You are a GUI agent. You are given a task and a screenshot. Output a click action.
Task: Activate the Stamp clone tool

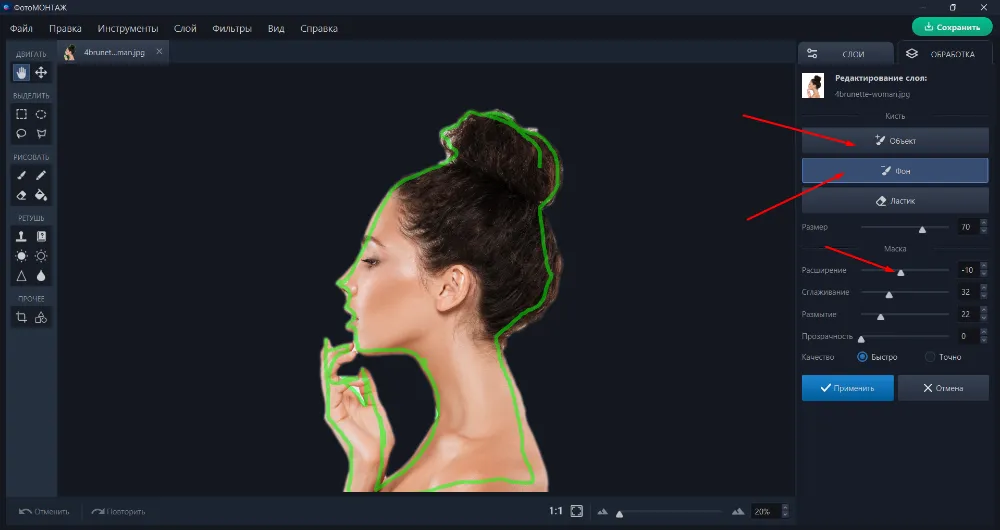point(21,236)
